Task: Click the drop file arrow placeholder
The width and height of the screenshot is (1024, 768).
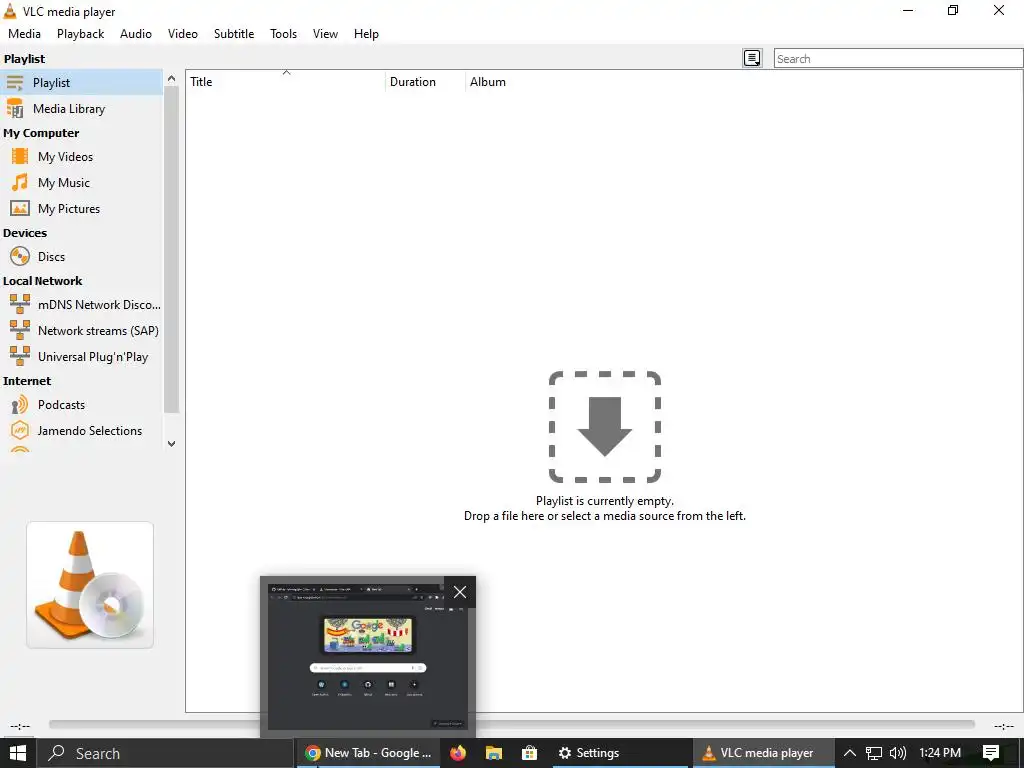Action: pos(605,427)
